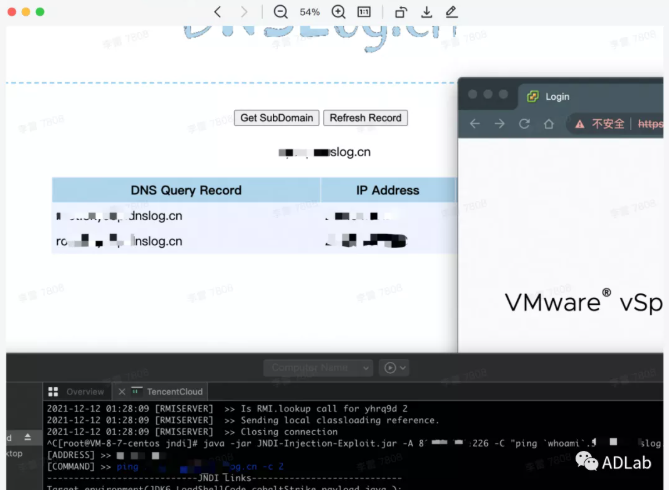Zoom out using the minus magnifier

point(281,12)
